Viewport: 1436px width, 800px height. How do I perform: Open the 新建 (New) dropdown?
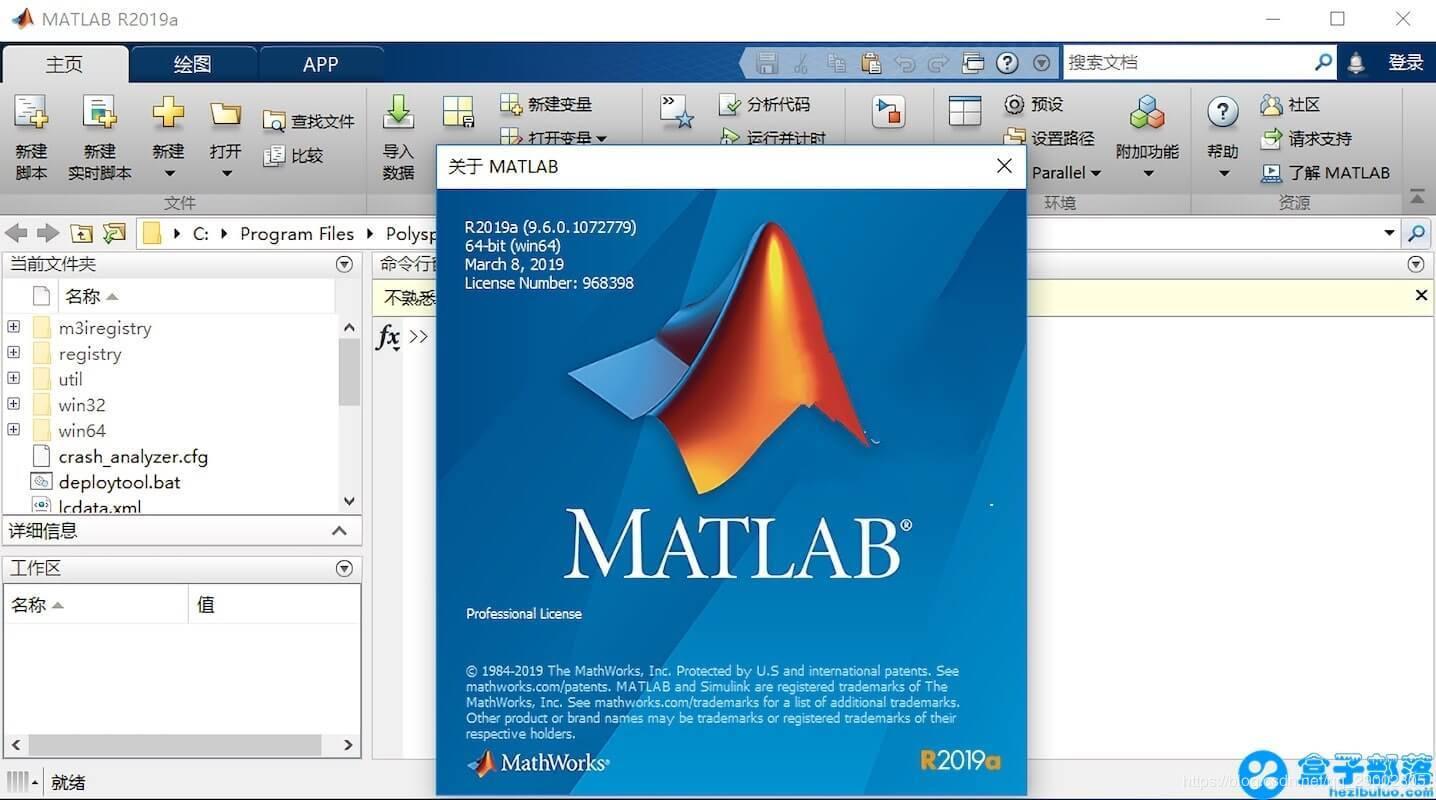(x=167, y=140)
